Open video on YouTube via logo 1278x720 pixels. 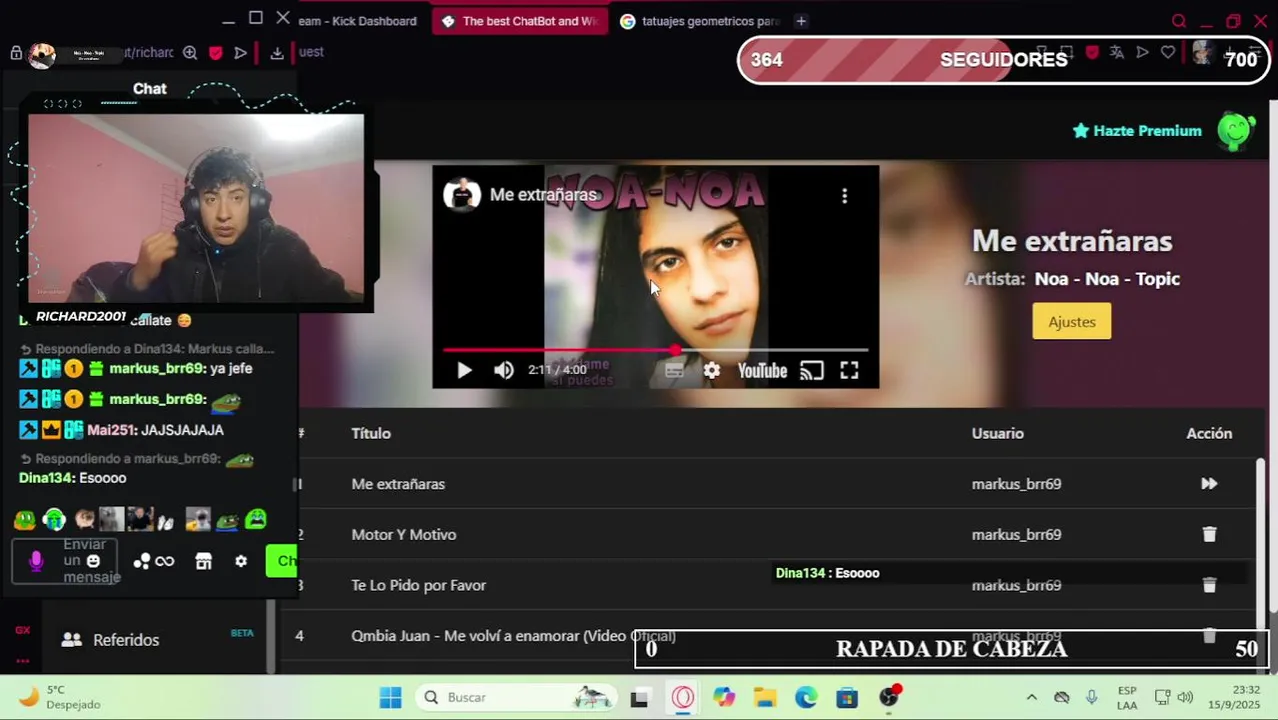click(x=762, y=371)
